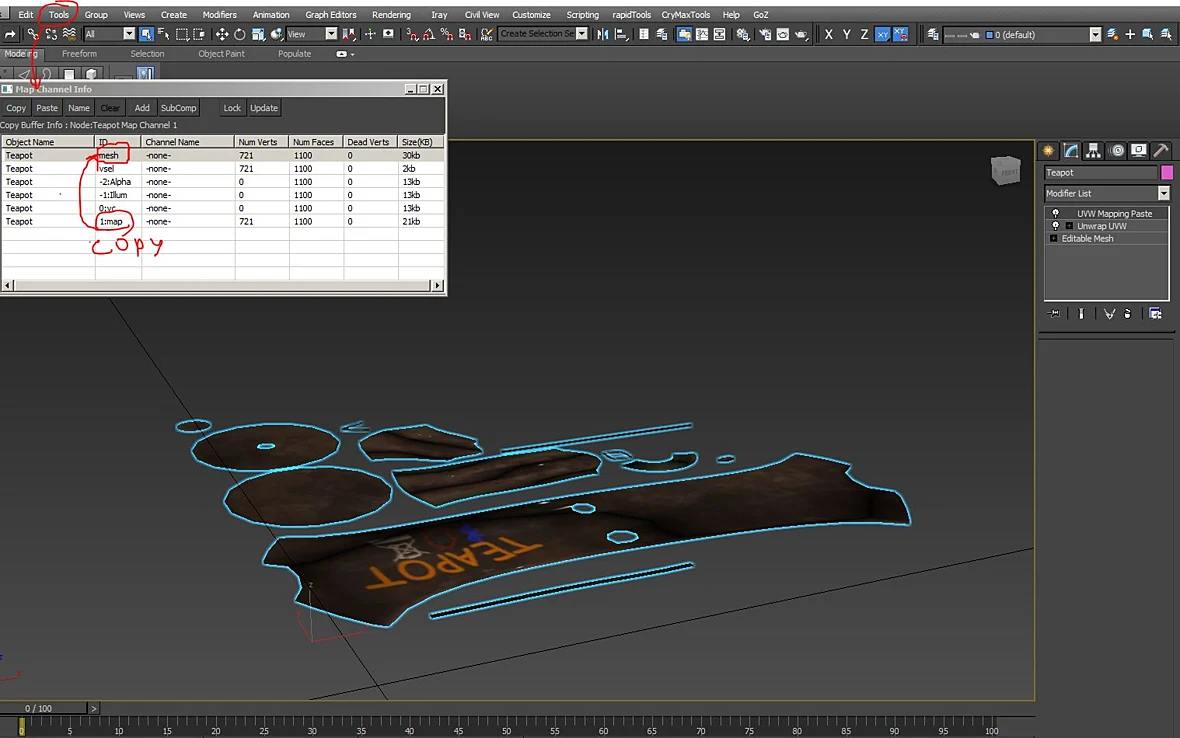Click the Mirror tool icon
Screen dimensions: 1180x738
pos(603,35)
